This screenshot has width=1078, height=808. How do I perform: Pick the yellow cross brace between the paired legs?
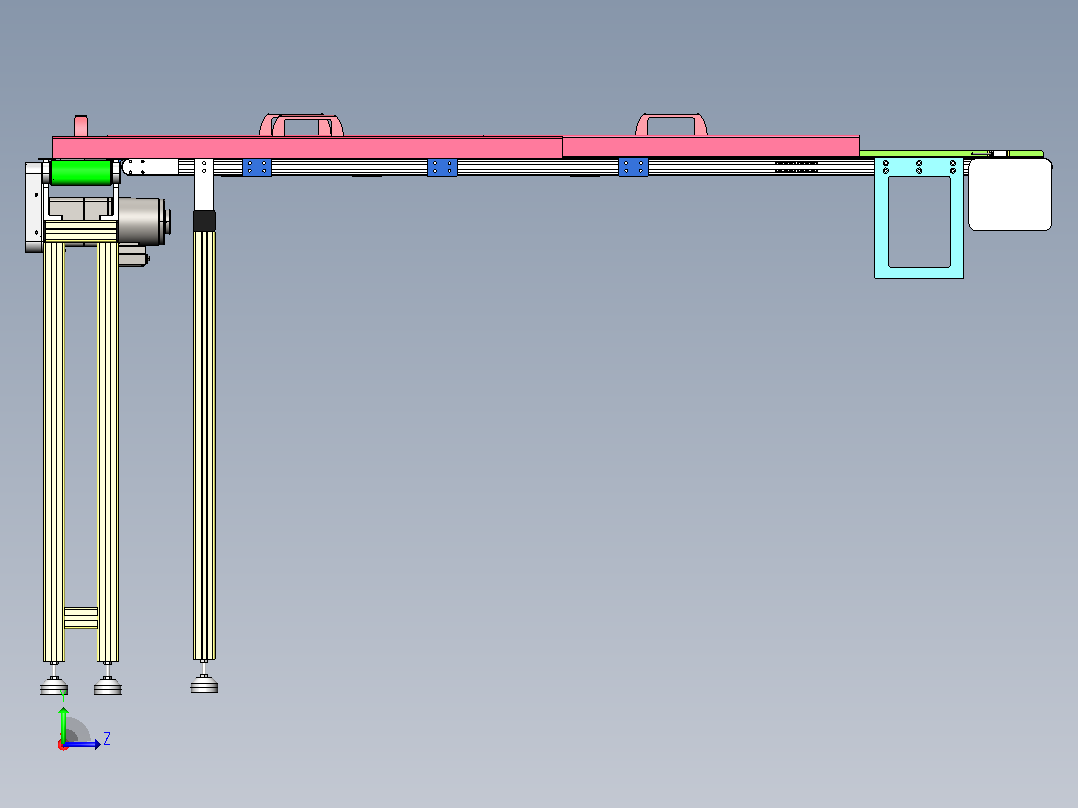[x=81, y=618]
